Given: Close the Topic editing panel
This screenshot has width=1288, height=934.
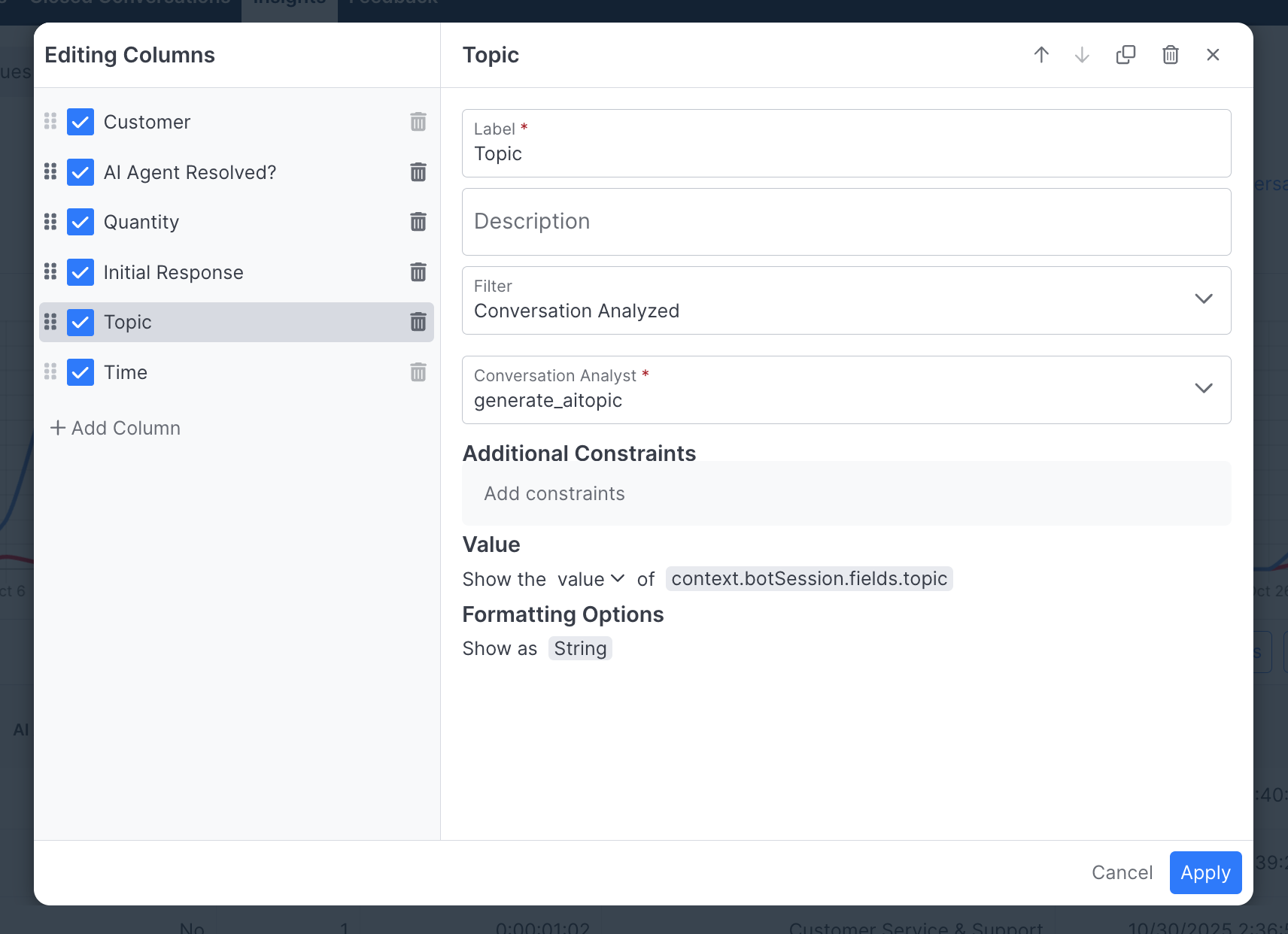Looking at the screenshot, I should tap(1213, 55).
